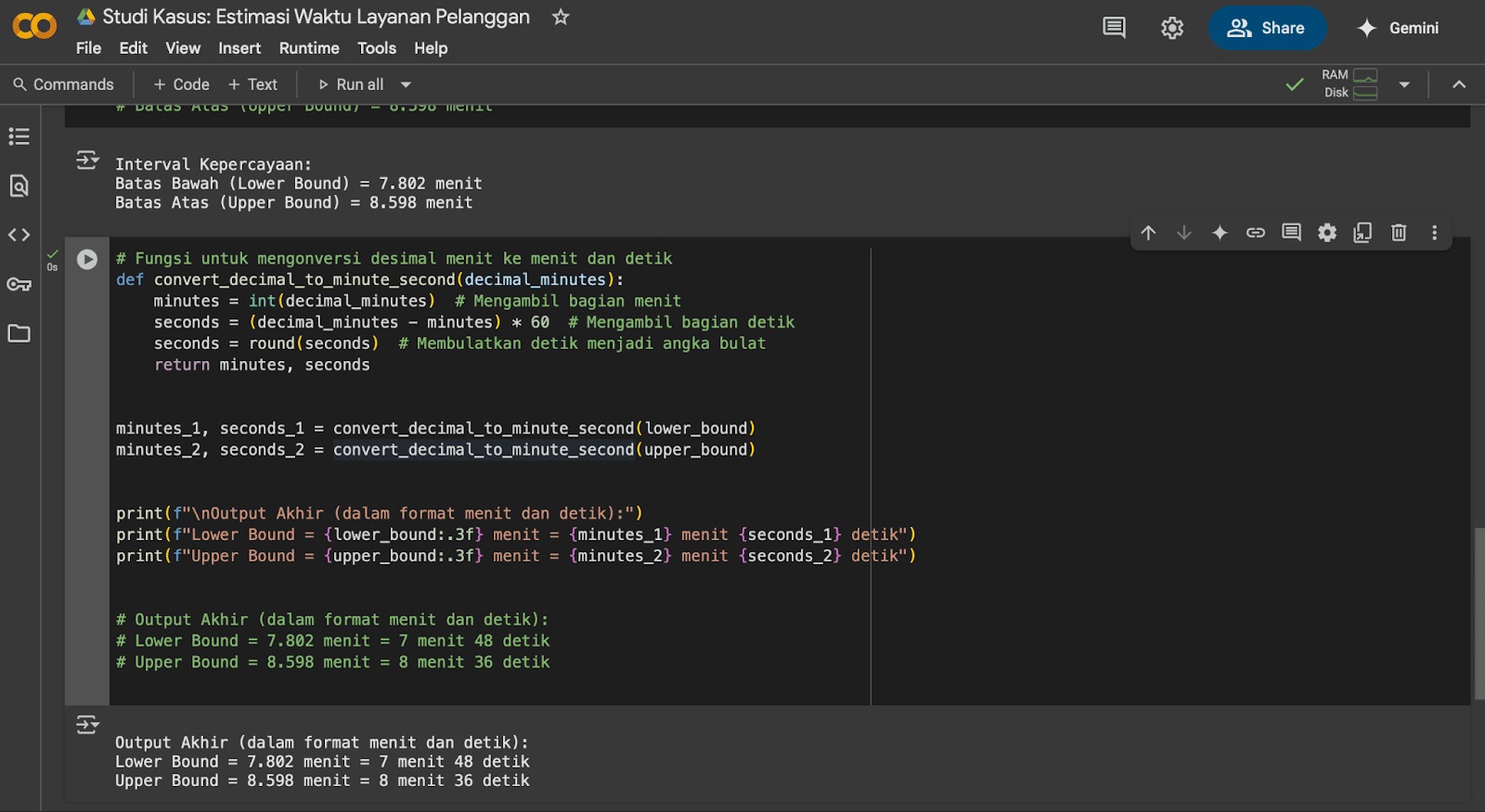The image size is (1485, 812).
Task: Toggle the Interval Kepercayaan output icon
Action: click(87, 161)
